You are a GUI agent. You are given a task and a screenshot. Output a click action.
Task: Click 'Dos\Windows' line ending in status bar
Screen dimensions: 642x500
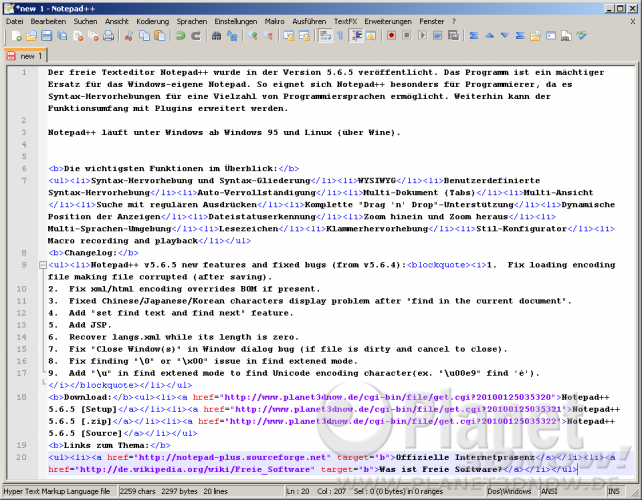click(x=509, y=491)
